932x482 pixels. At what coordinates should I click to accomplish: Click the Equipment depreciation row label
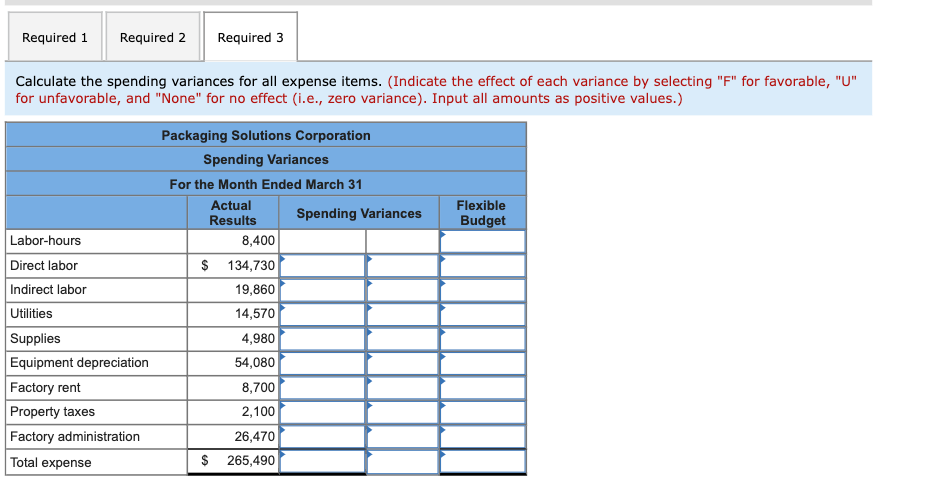click(79, 363)
